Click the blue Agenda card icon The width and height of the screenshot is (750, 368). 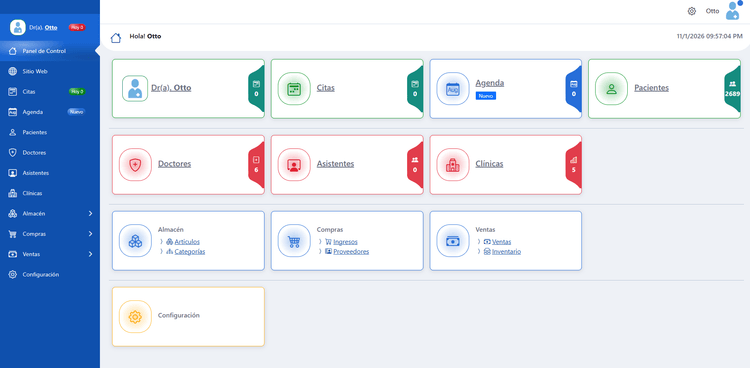coord(452,89)
